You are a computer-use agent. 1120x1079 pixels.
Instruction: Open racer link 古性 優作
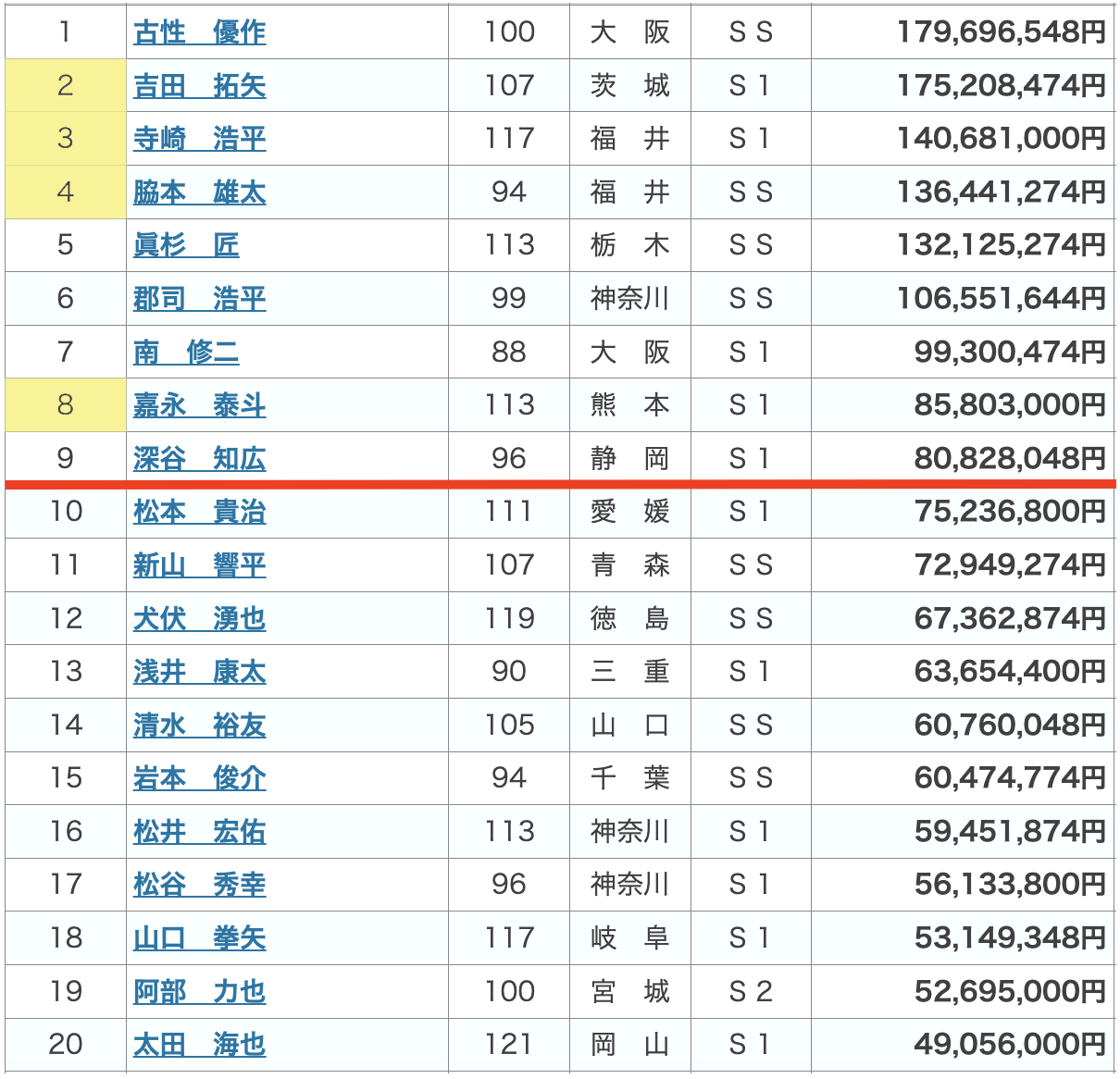[x=199, y=32]
